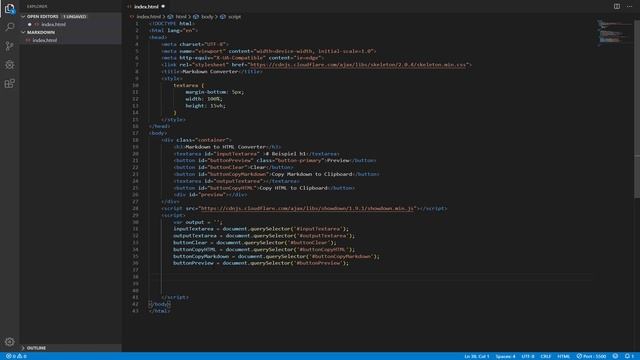The height and width of the screenshot is (360, 640).
Task: Click the closing script tag on line 41
Action: point(175,297)
